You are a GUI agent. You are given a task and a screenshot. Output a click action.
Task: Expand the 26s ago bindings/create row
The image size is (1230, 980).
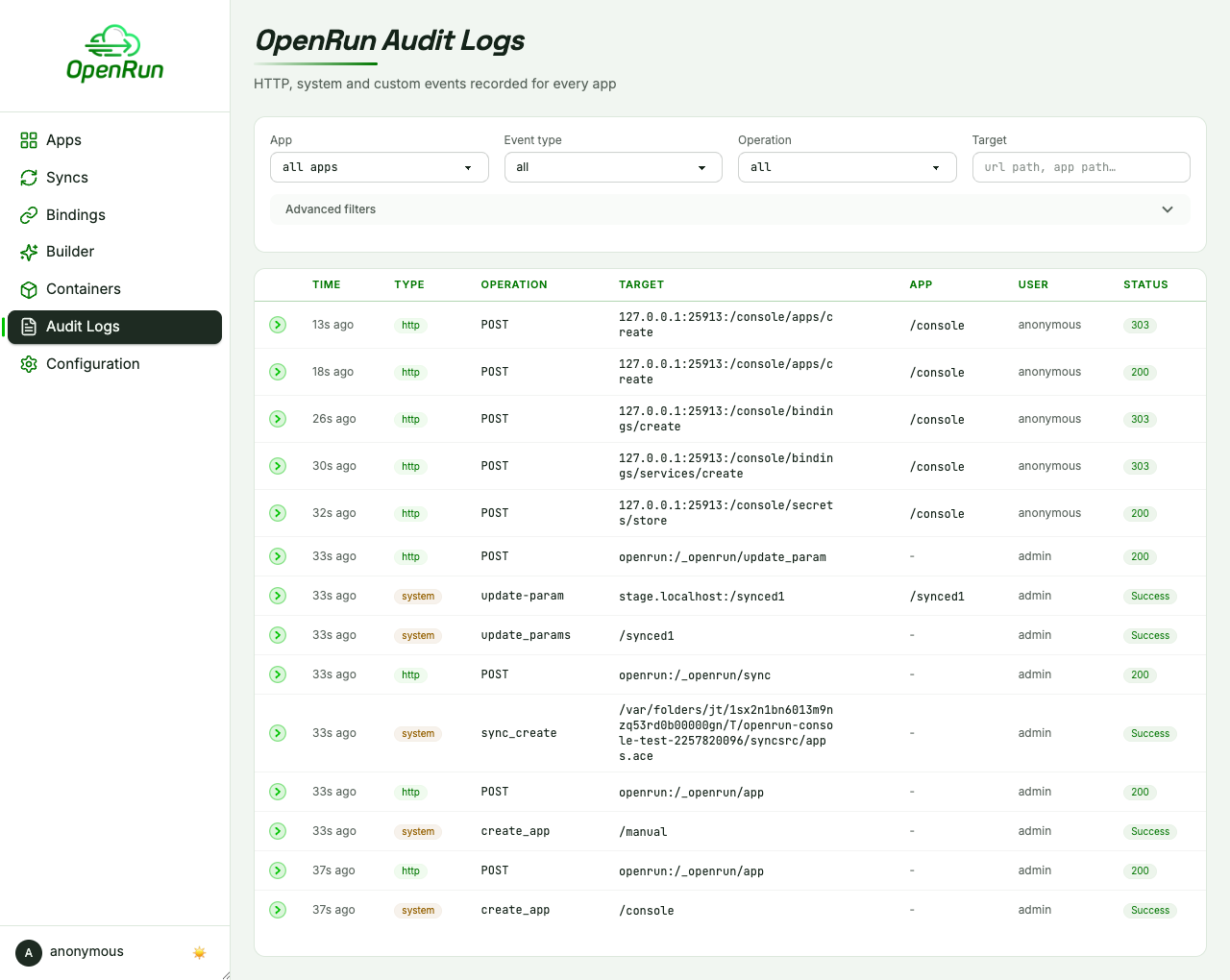pos(278,419)
